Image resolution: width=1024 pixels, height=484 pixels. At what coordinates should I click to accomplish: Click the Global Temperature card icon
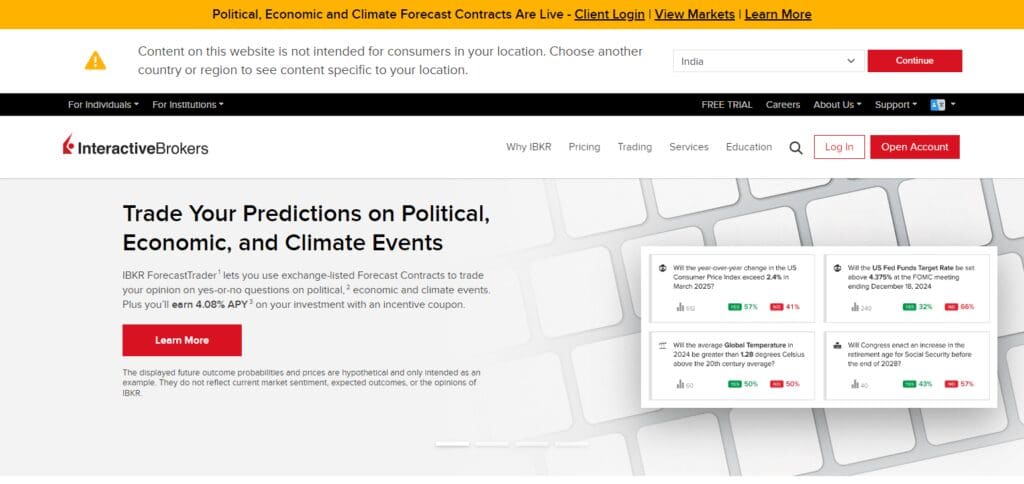click(x=662, y=345)
